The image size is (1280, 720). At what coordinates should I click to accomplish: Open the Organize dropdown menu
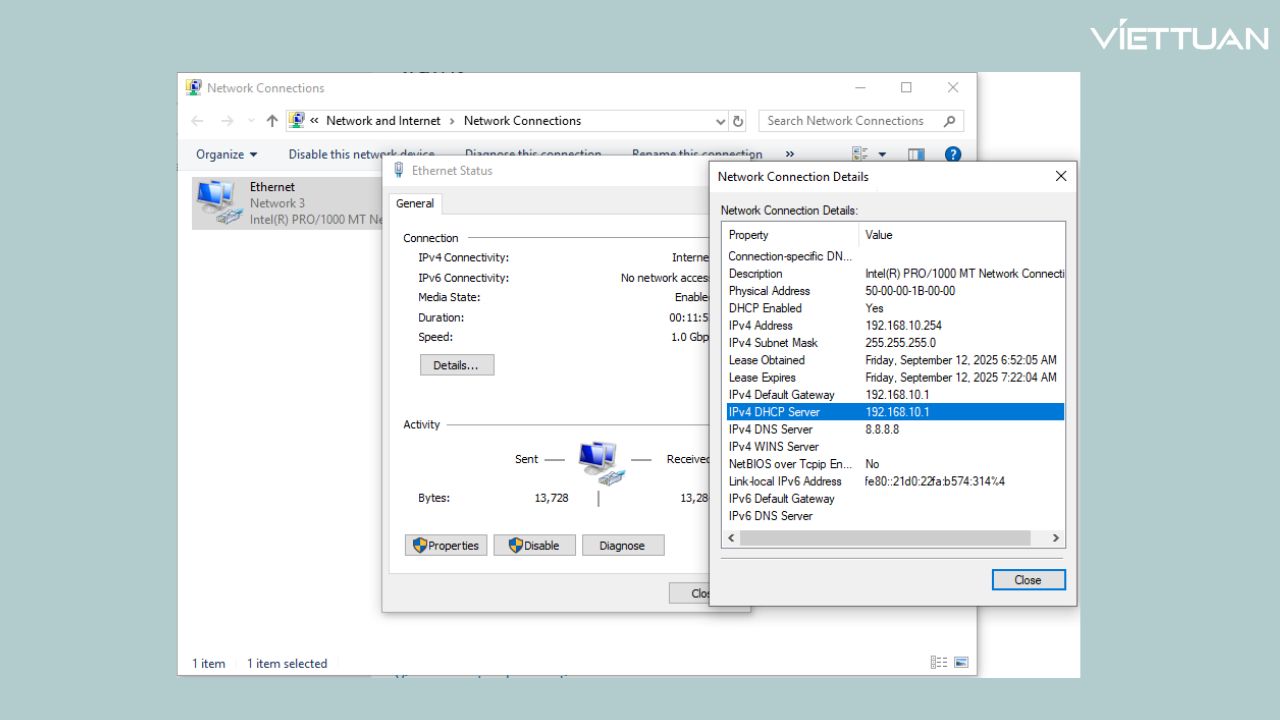(226, 154)
